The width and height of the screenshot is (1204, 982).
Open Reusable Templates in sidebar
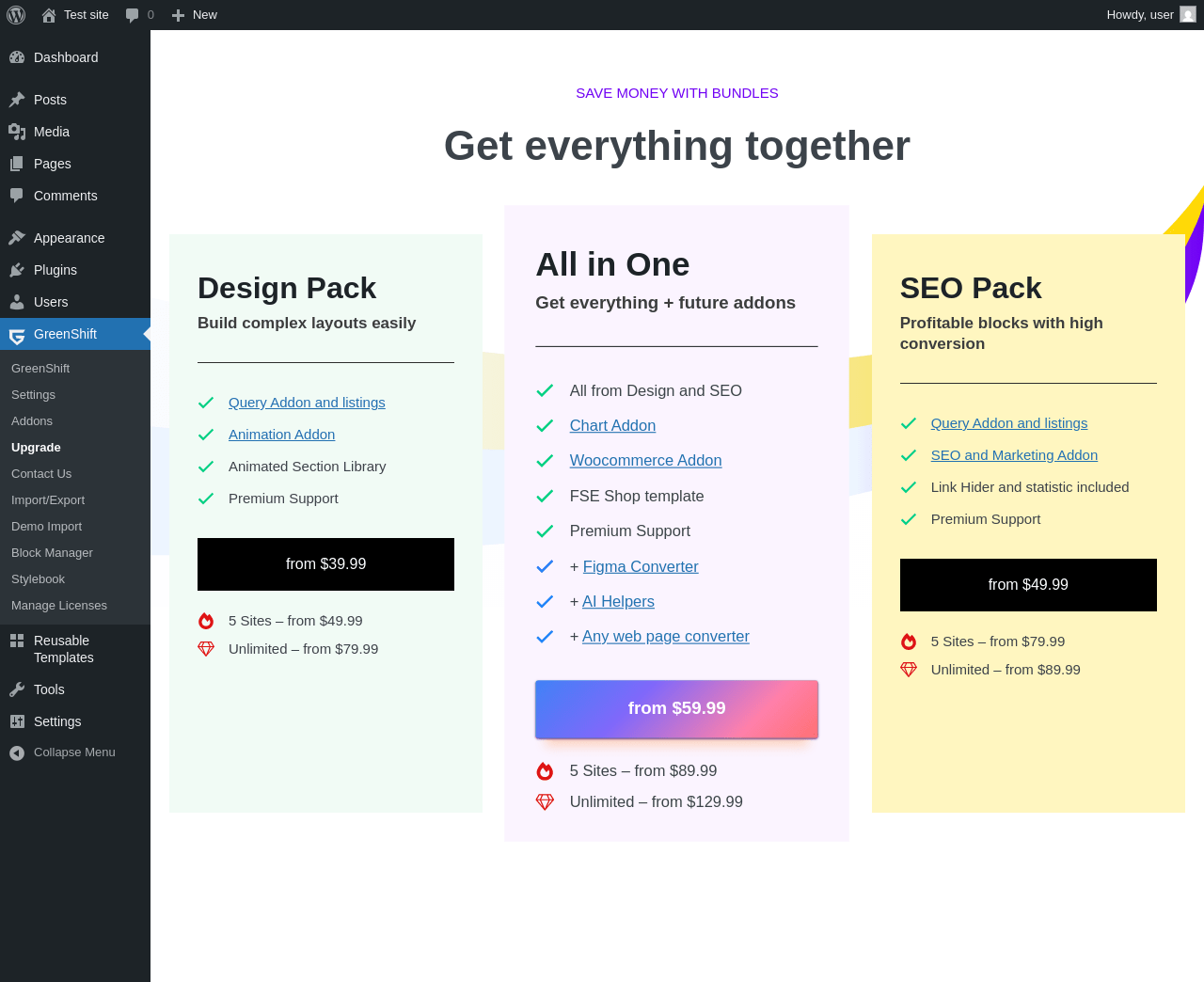63,649
